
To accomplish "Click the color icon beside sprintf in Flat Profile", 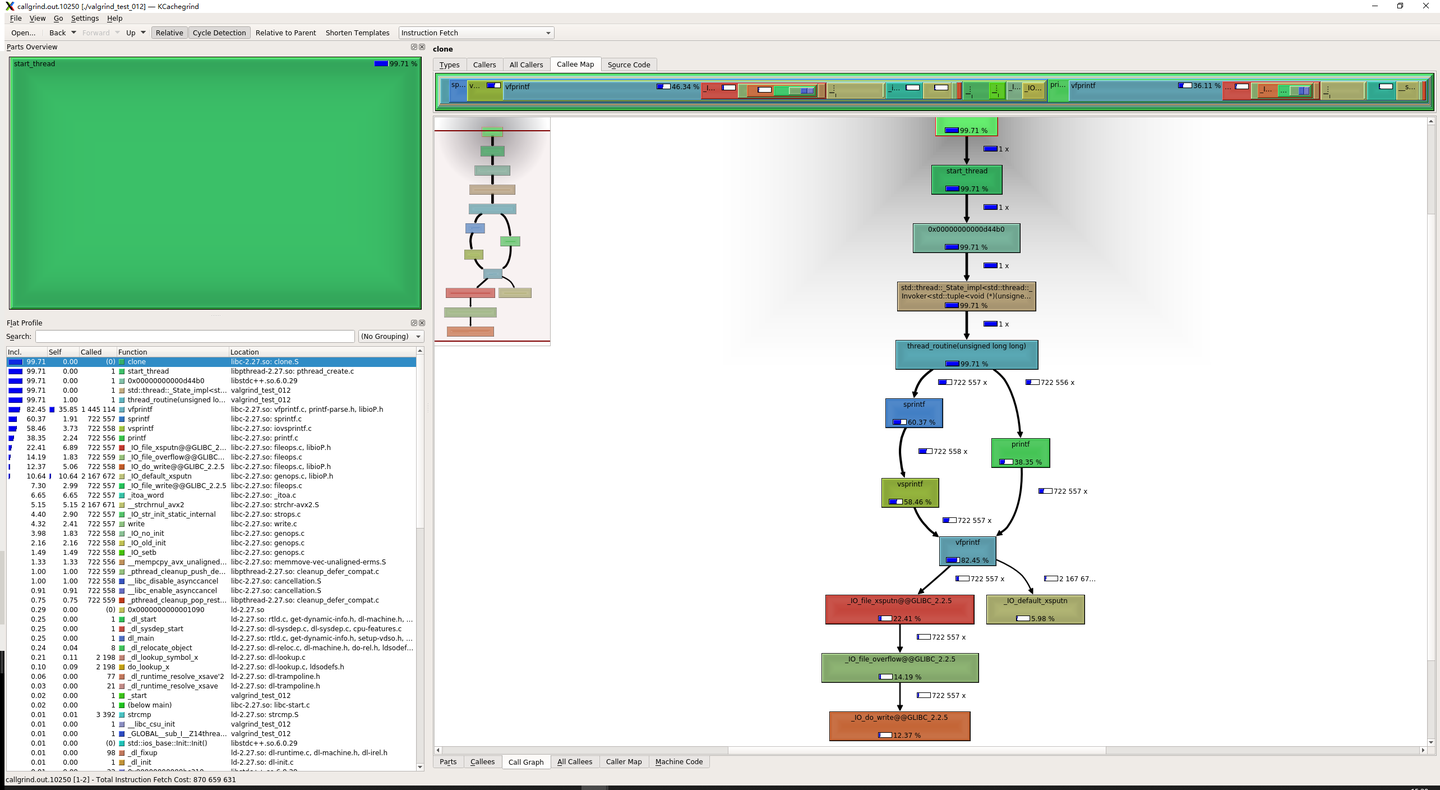I will [x=122, y=419].
